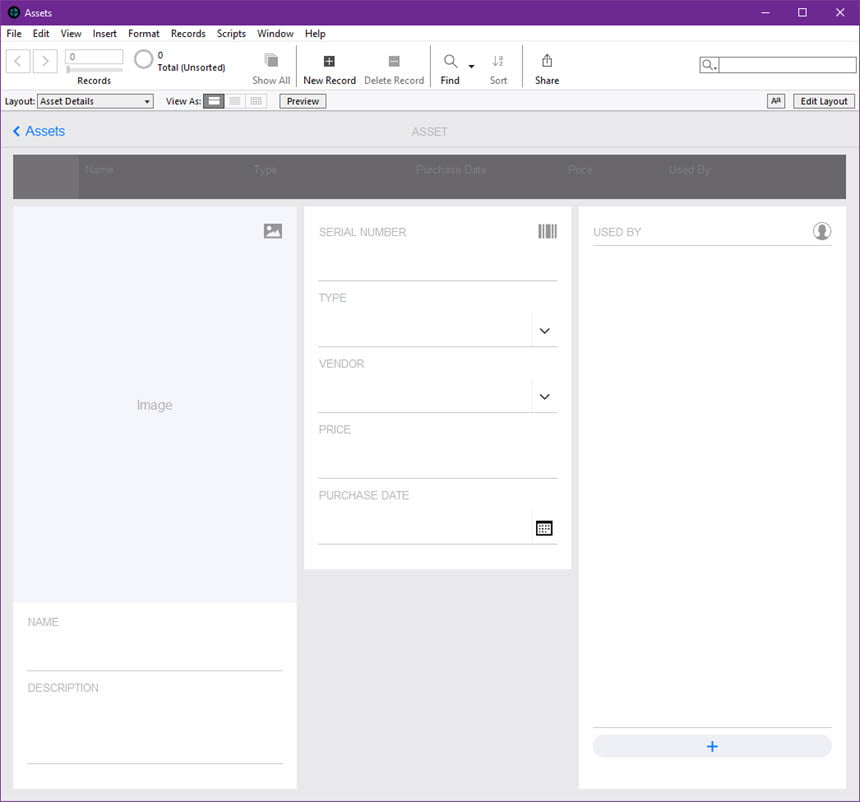The height and width of the screenshot is (802, 860).
Task: Click the Find magnifier icon
Action: [x=450, y=60]
